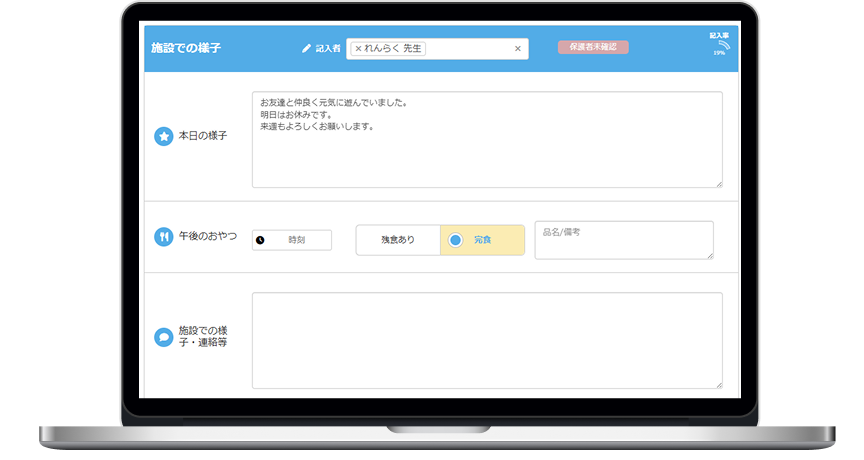The width and height of the screenshot is (864, 460).
Task: Select the 完食 radio option
Action: (482, 240)
